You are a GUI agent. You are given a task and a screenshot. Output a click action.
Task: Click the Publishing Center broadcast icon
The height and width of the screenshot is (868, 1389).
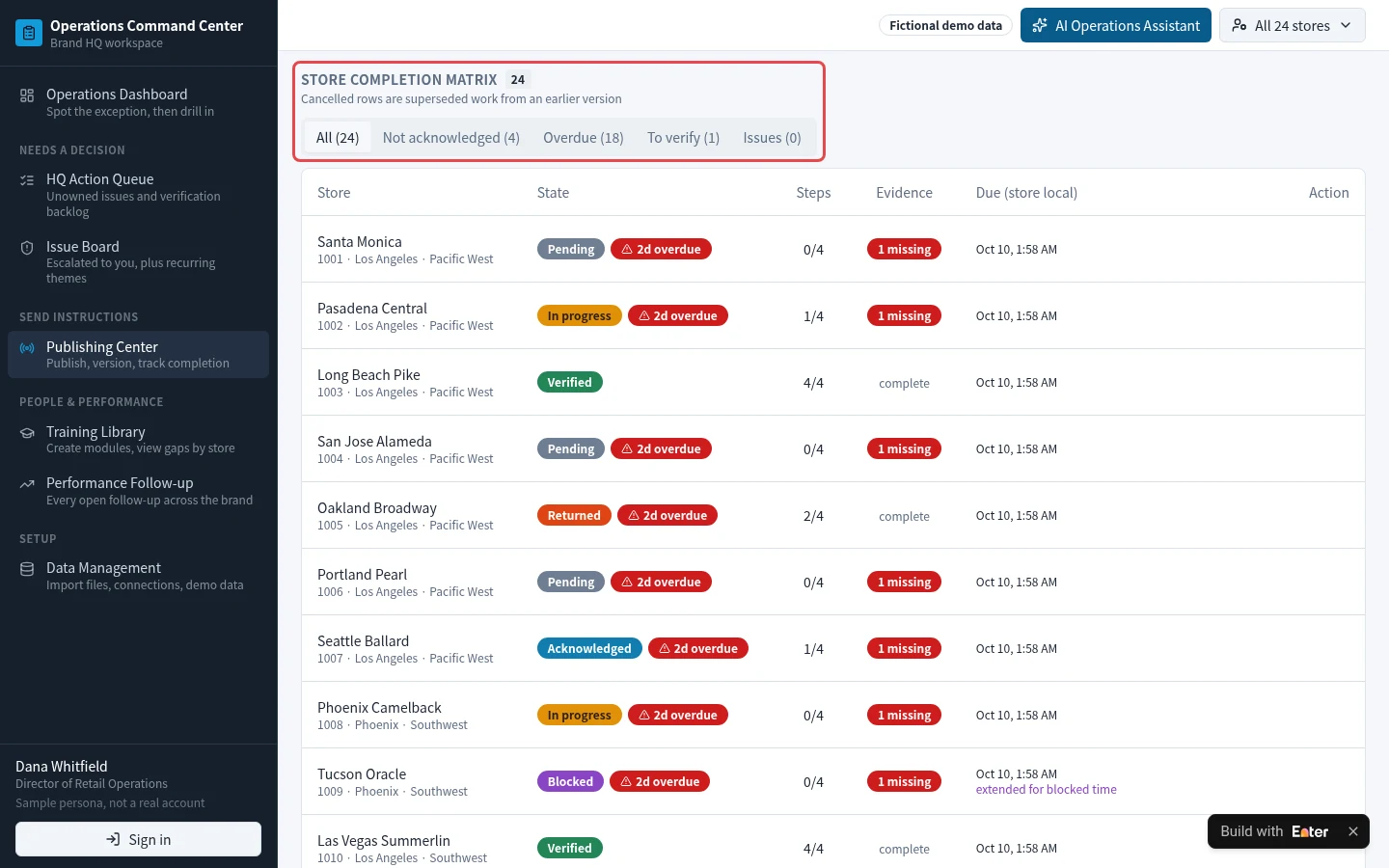[27, 348]
